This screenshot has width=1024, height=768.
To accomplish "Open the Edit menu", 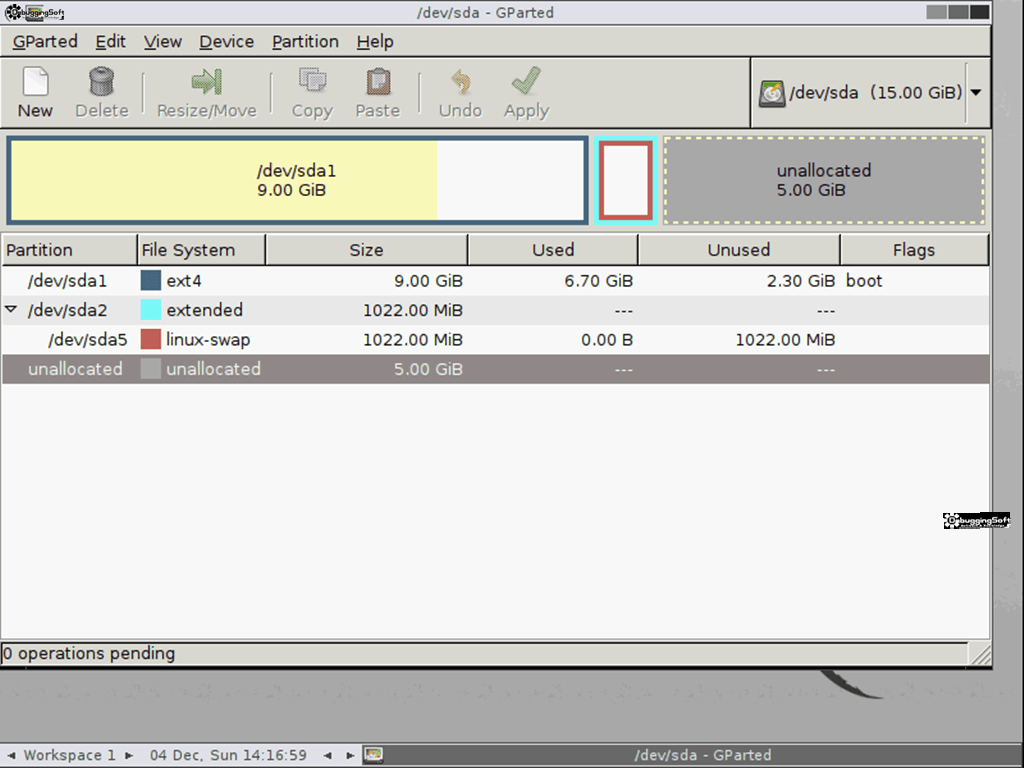I will (110, 42).
